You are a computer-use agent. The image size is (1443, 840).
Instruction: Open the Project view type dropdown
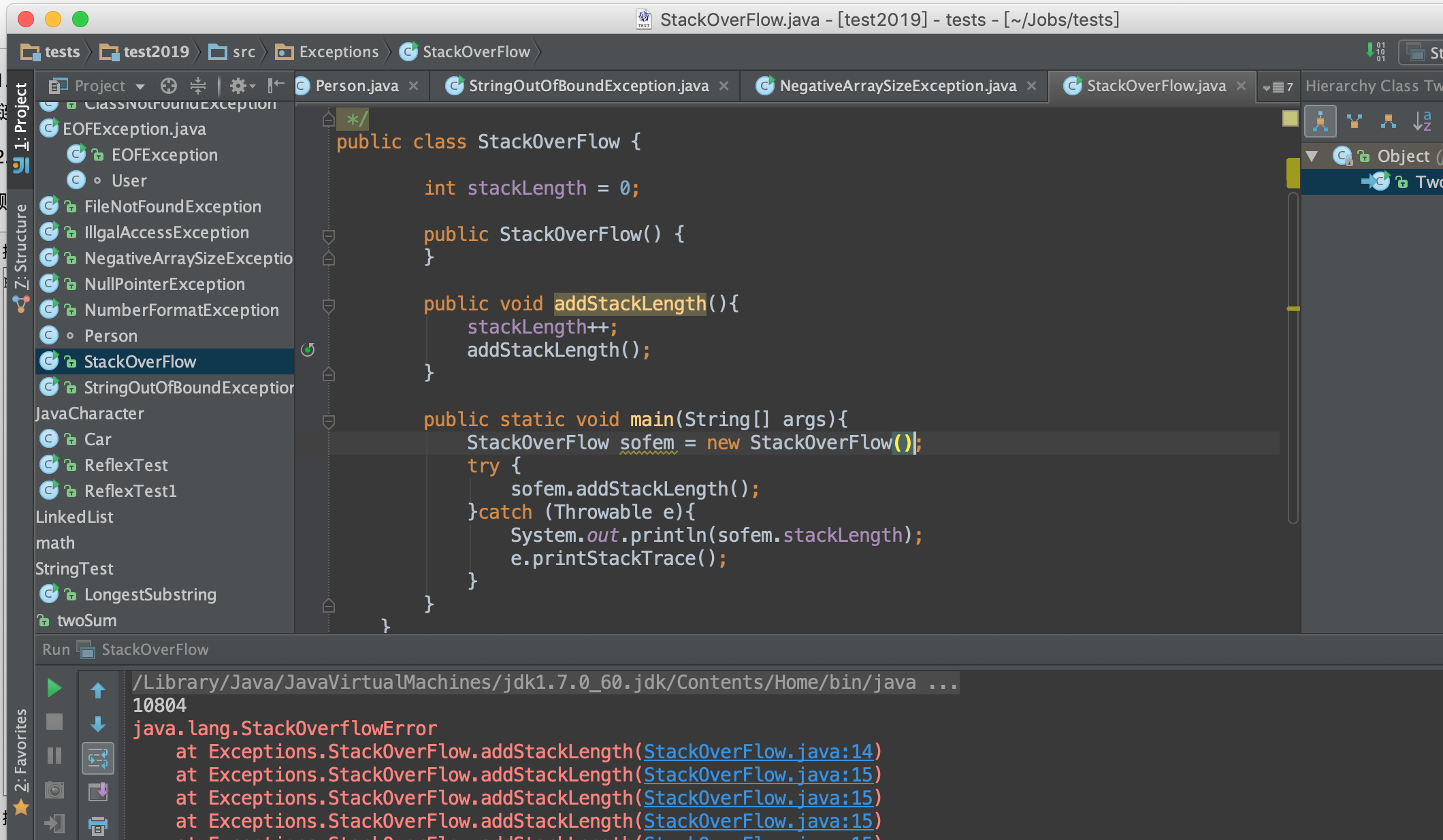[x=140, y=86]
